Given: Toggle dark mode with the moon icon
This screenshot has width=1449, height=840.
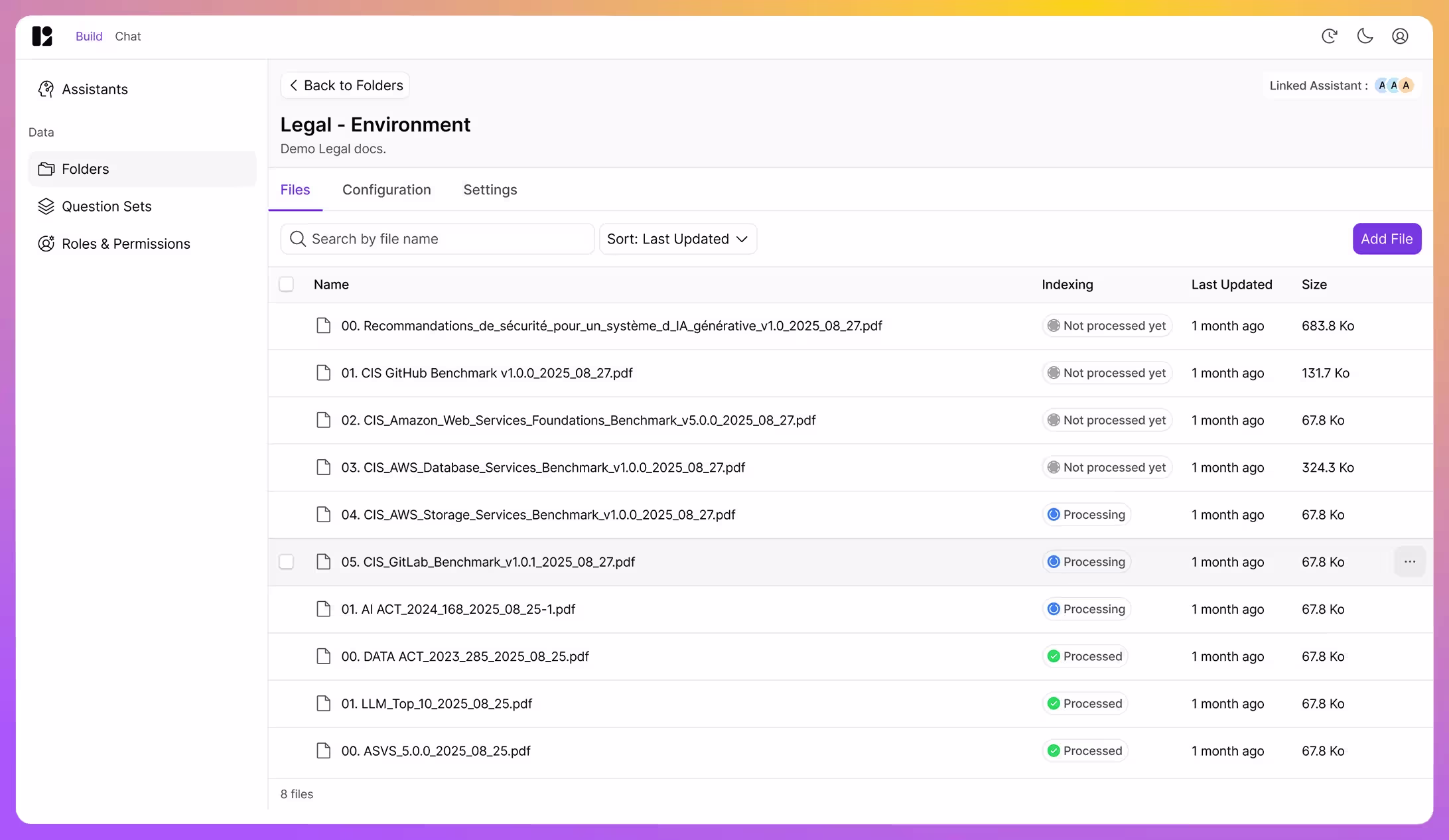Looking at the screenshot, I should coord(1365,36).
